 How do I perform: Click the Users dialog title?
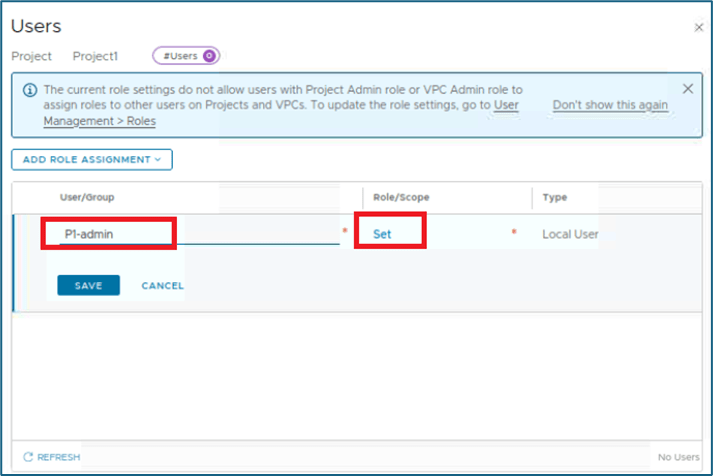point(36,27)
